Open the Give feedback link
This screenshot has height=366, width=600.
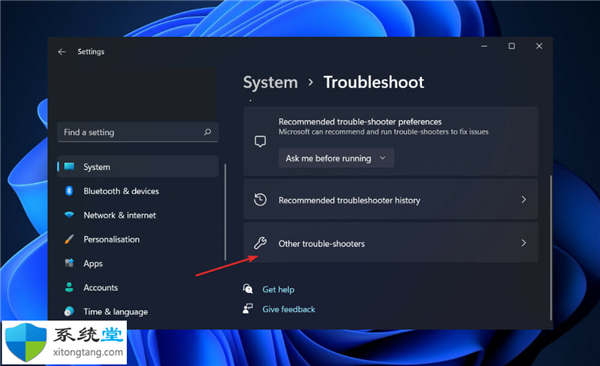click(x=289, y=309)
